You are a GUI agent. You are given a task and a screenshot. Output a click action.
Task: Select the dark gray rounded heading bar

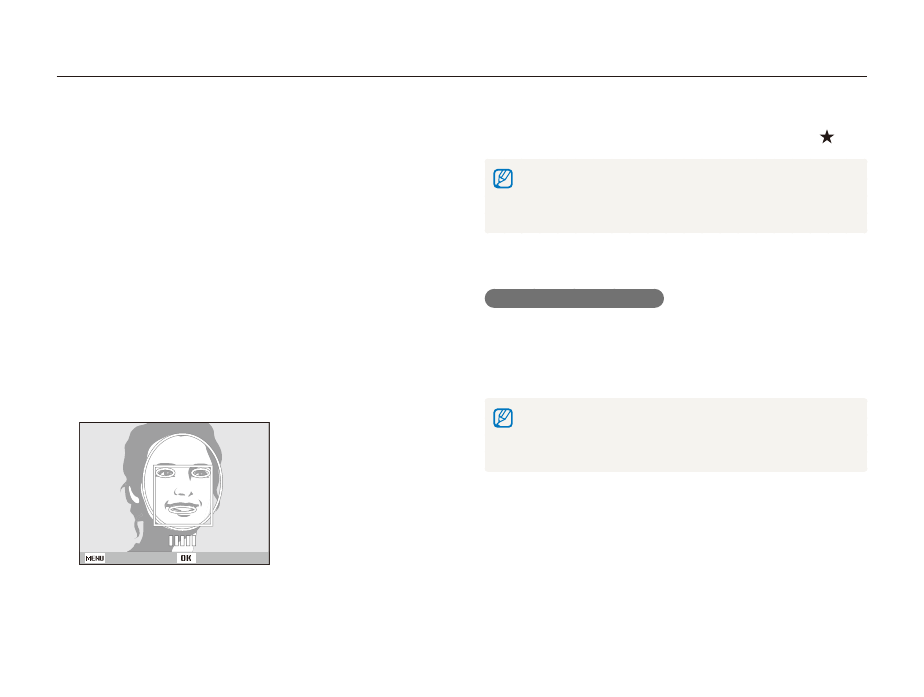point(574,298)
